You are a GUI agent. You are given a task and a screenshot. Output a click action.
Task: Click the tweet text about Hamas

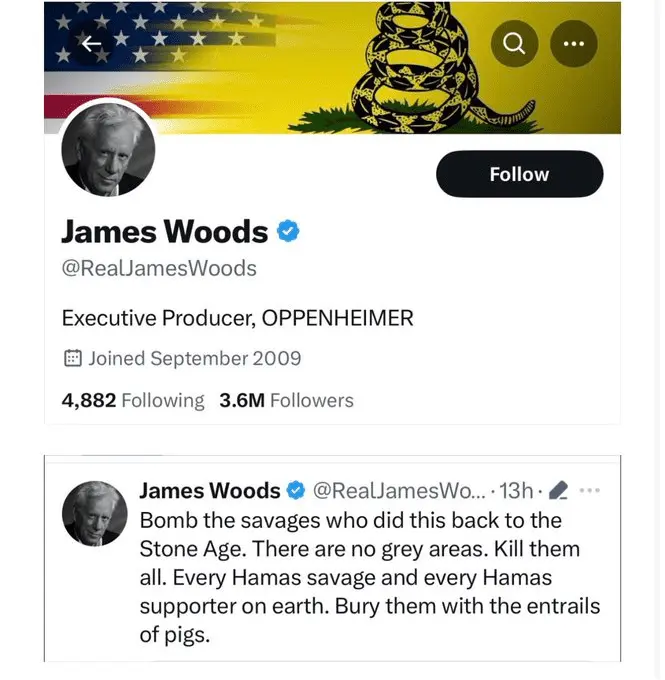click(x=370, y=577)
